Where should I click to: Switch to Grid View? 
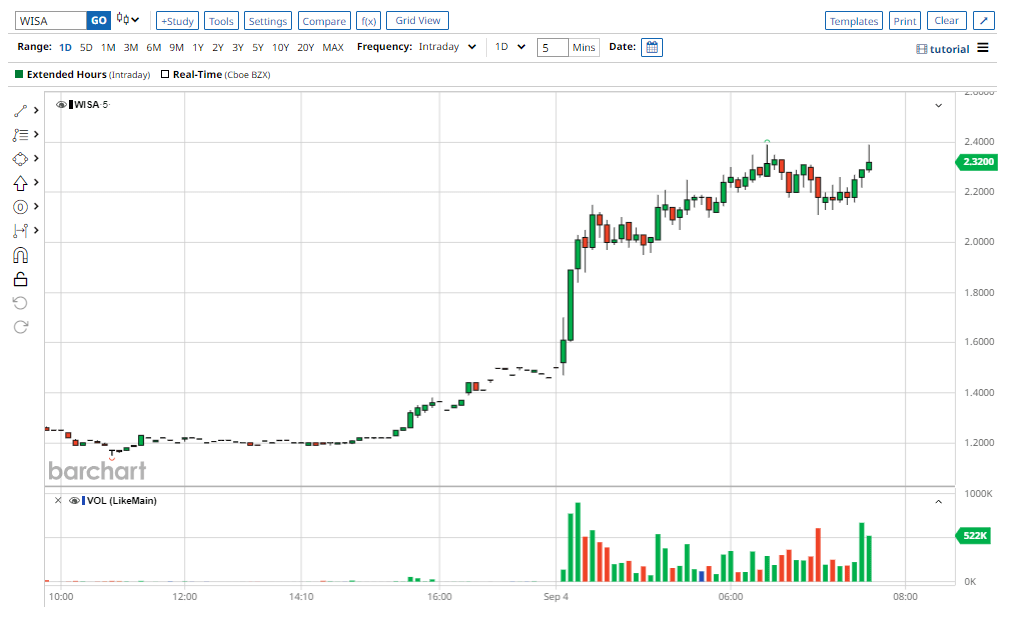[418, 21]
